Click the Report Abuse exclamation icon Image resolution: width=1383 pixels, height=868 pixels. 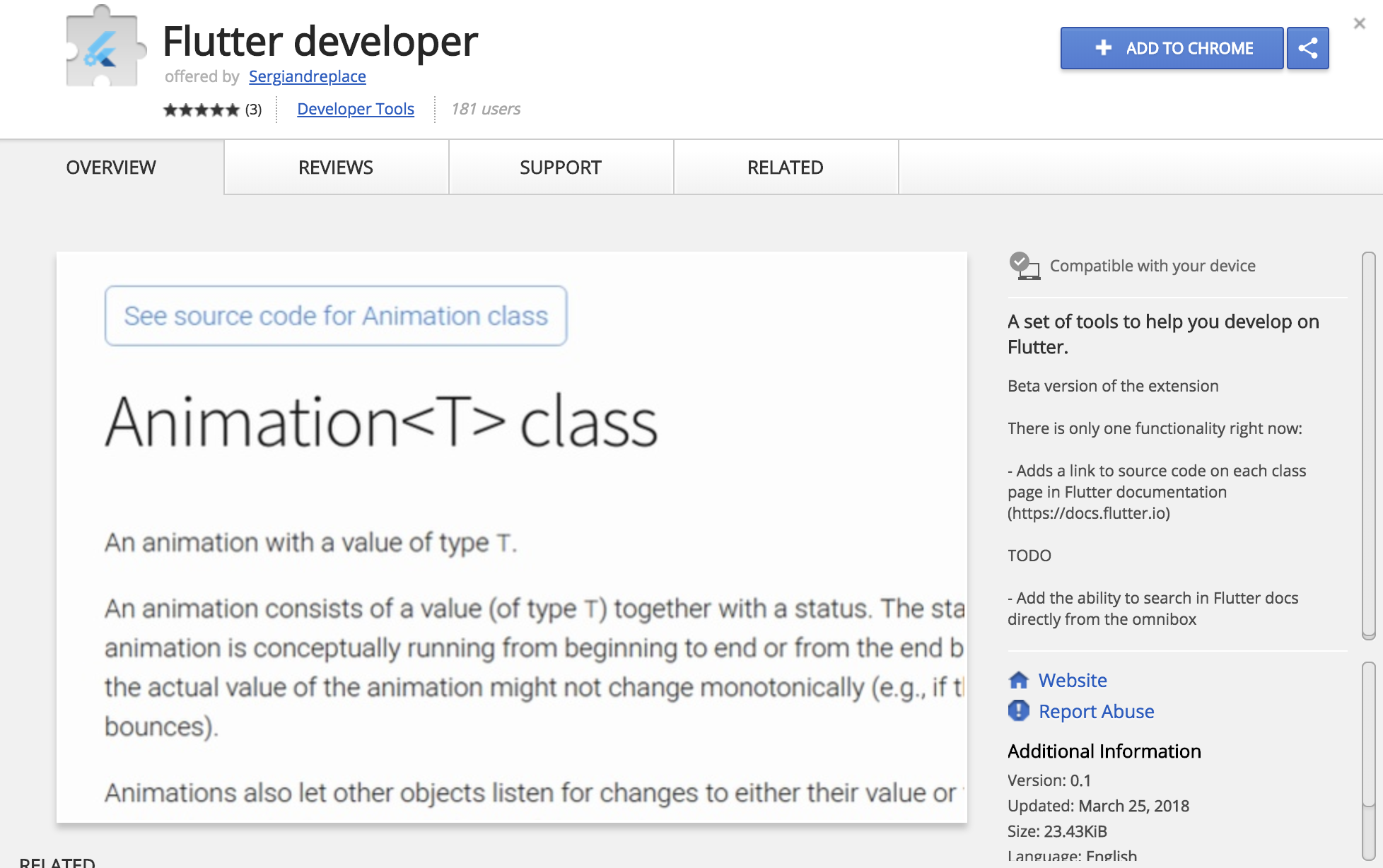coord(1019,711)
